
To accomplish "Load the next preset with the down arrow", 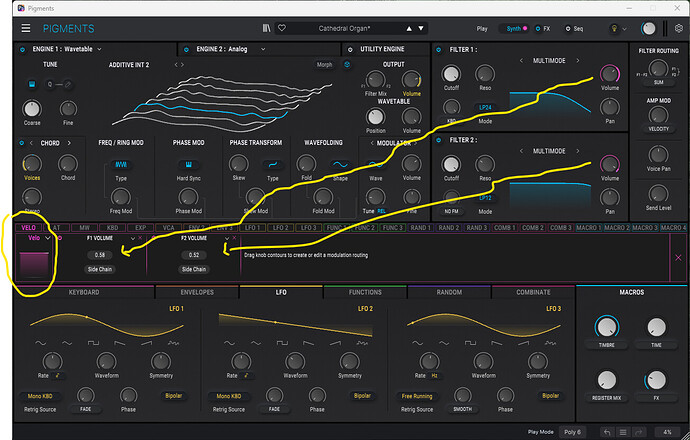I will [x=421, y=29].
